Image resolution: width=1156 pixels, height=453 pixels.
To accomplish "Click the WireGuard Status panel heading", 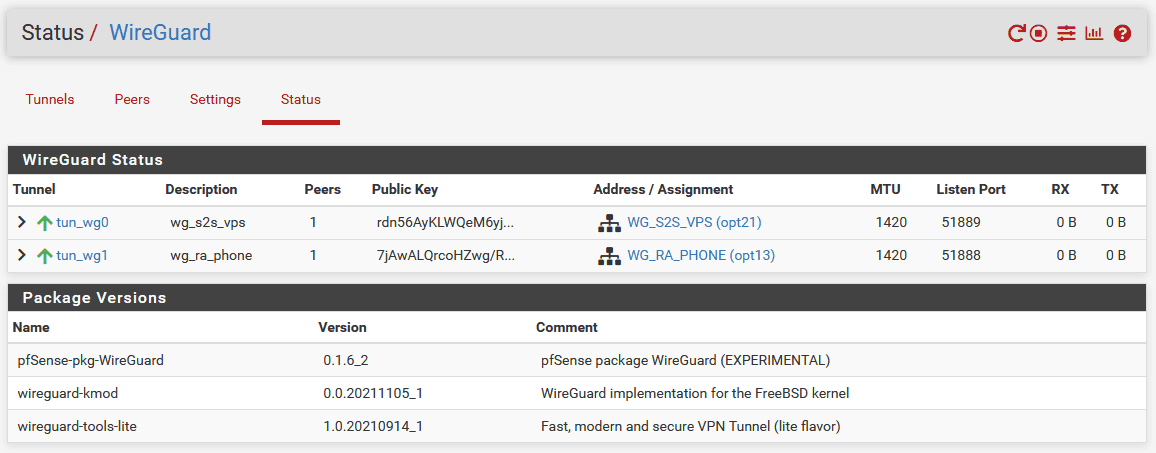I will [93, 160].
